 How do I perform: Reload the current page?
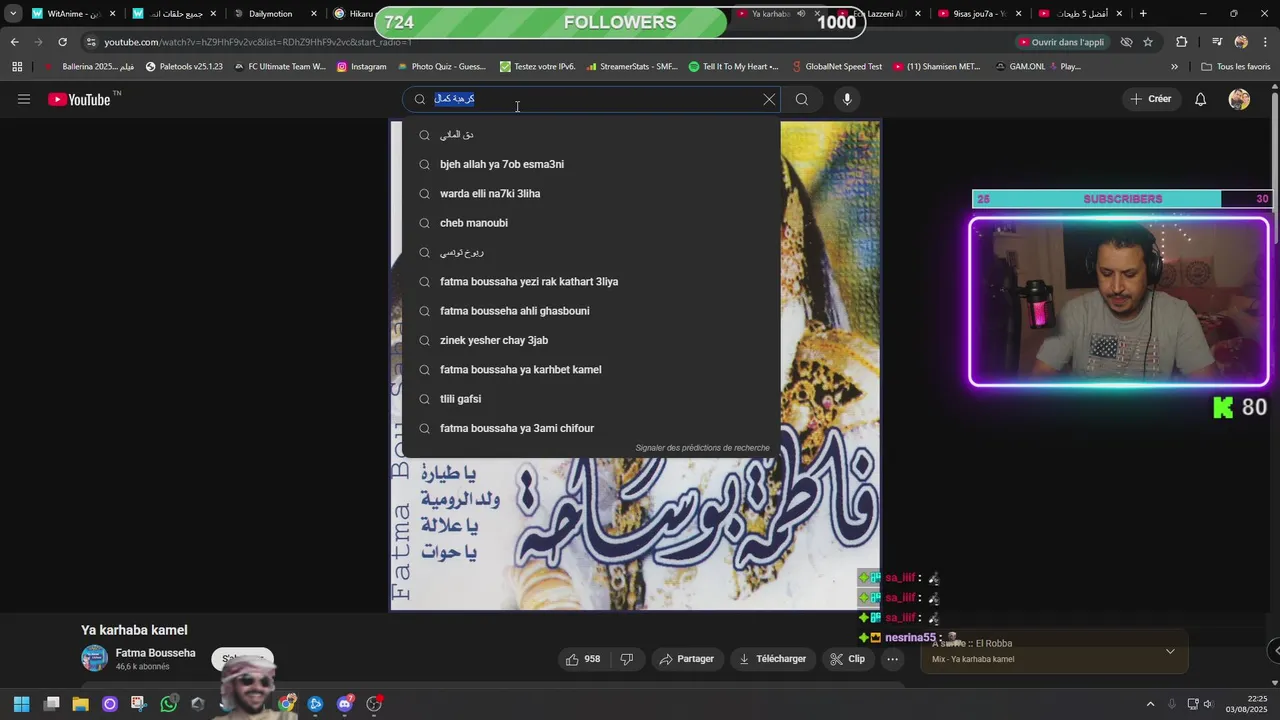pyautogui.click(x=62, y=42)
